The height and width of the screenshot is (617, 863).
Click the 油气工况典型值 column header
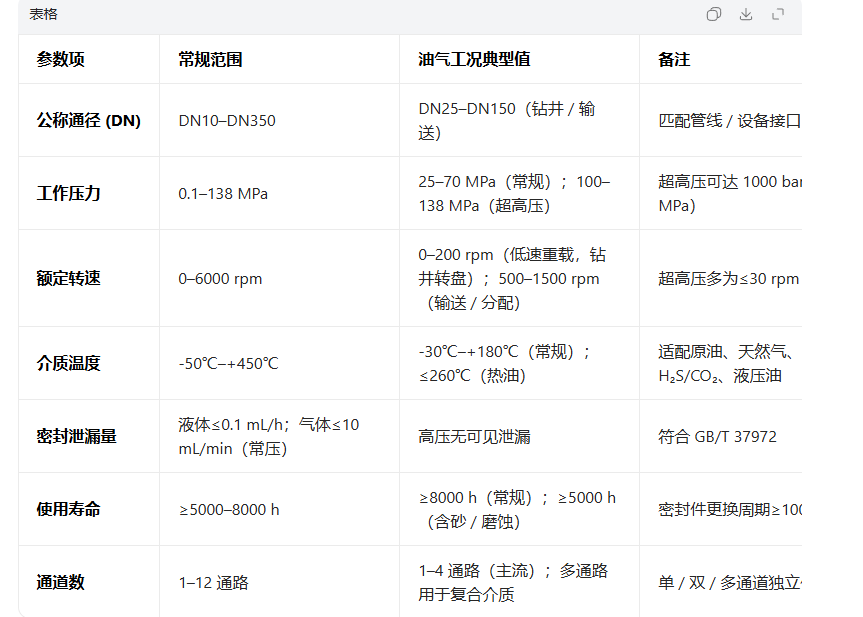click(474, 60)
